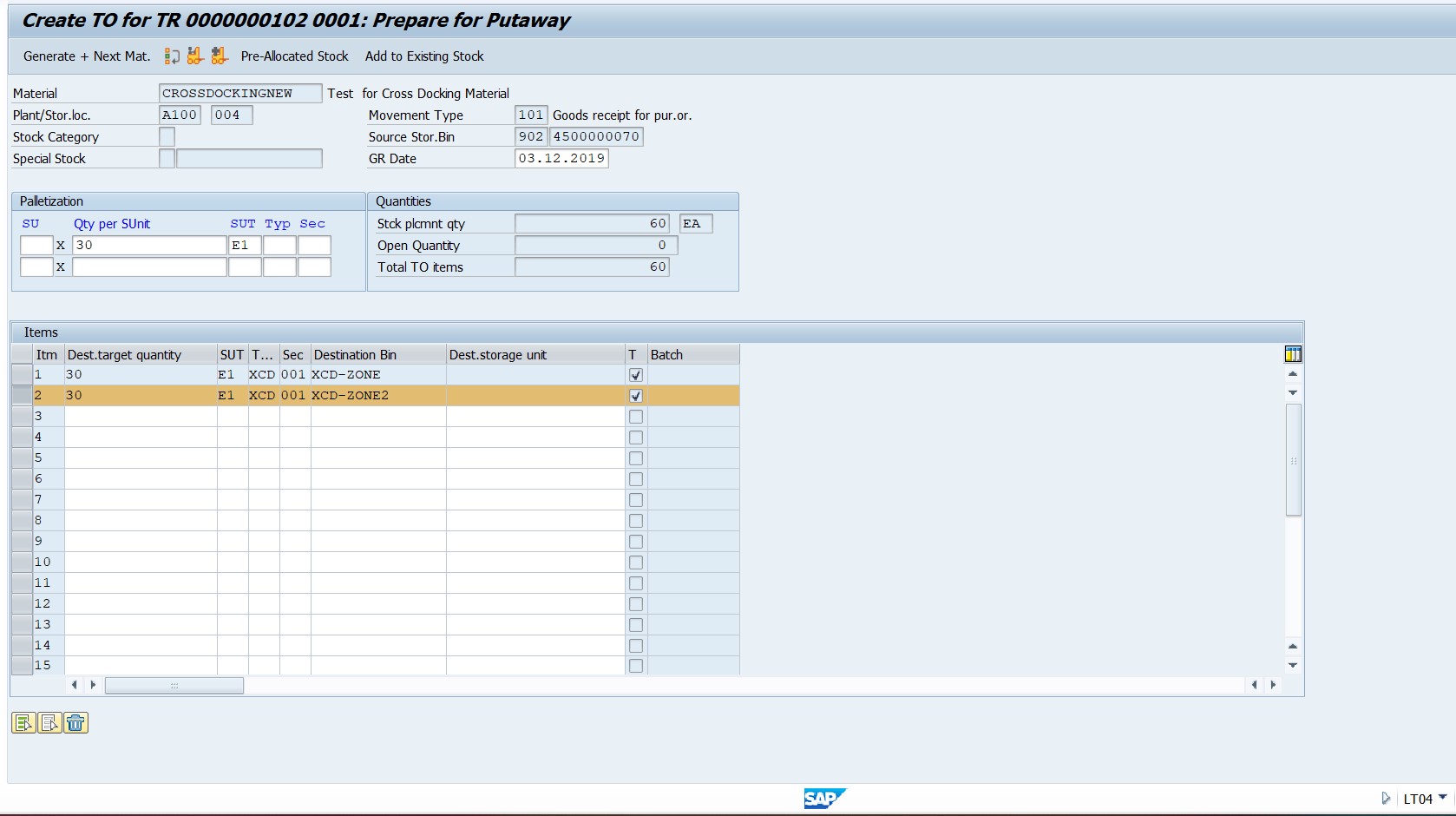1456x816 pixels.
Task: Click the Stock Category field
Action: (x=167, y=137)
